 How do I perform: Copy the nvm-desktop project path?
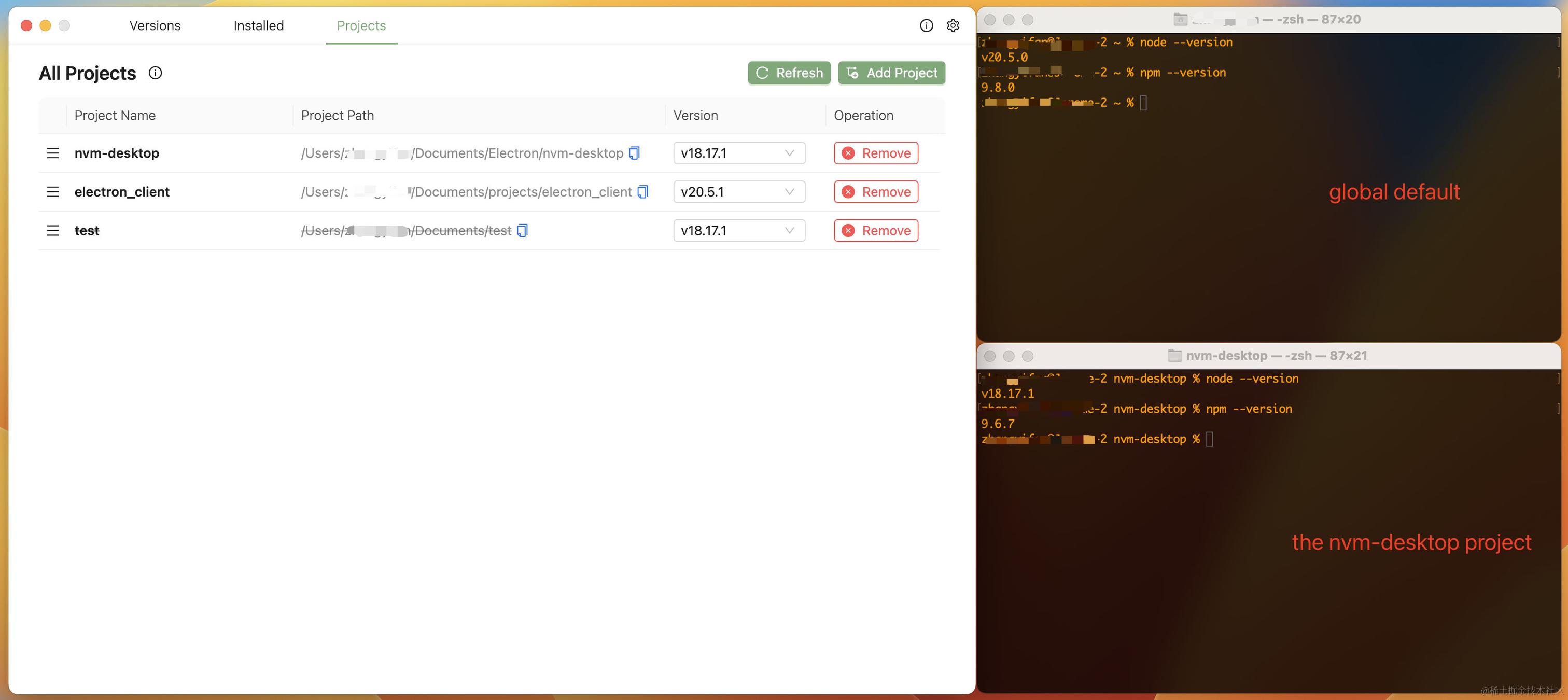634,153
